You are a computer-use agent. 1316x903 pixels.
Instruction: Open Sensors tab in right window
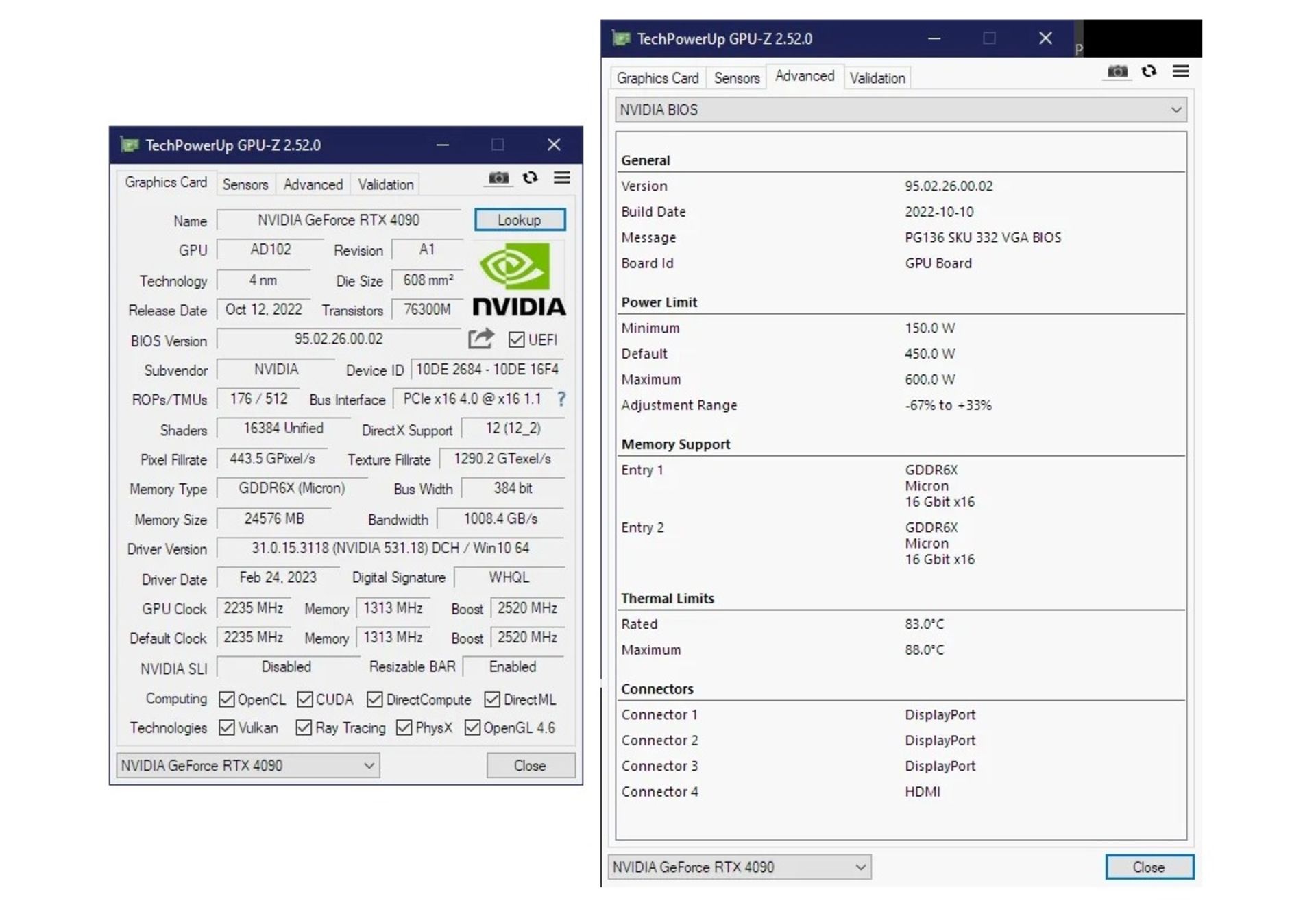coord(737,78)
